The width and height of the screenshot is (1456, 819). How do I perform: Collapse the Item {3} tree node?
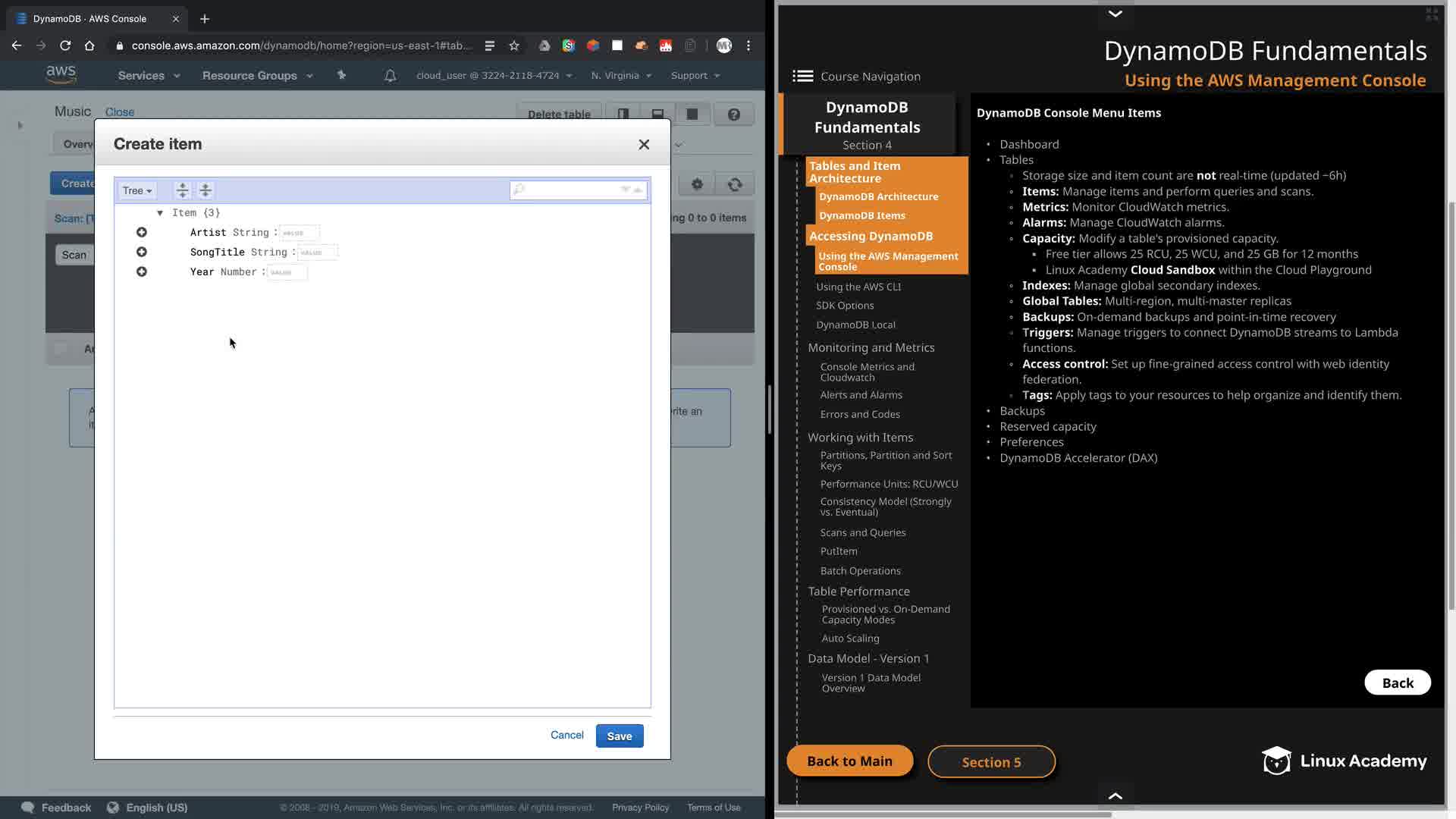click(160, 213)
